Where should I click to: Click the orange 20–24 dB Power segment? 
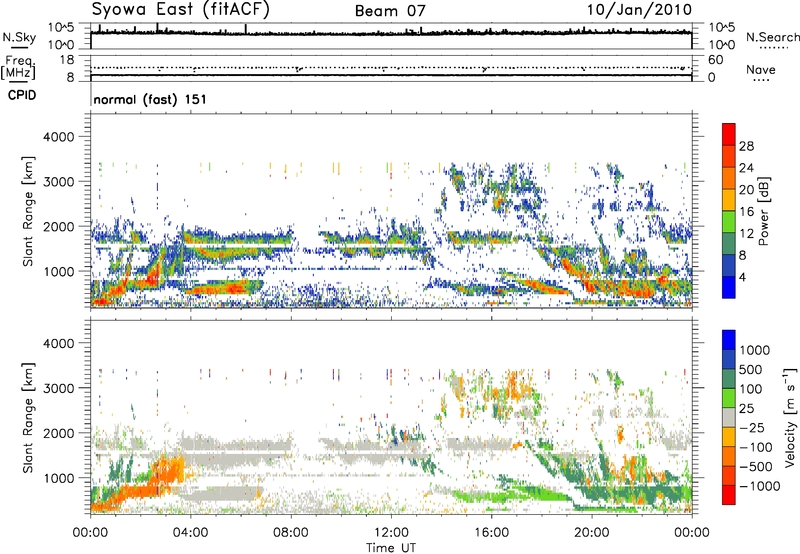tap(729, 178)
